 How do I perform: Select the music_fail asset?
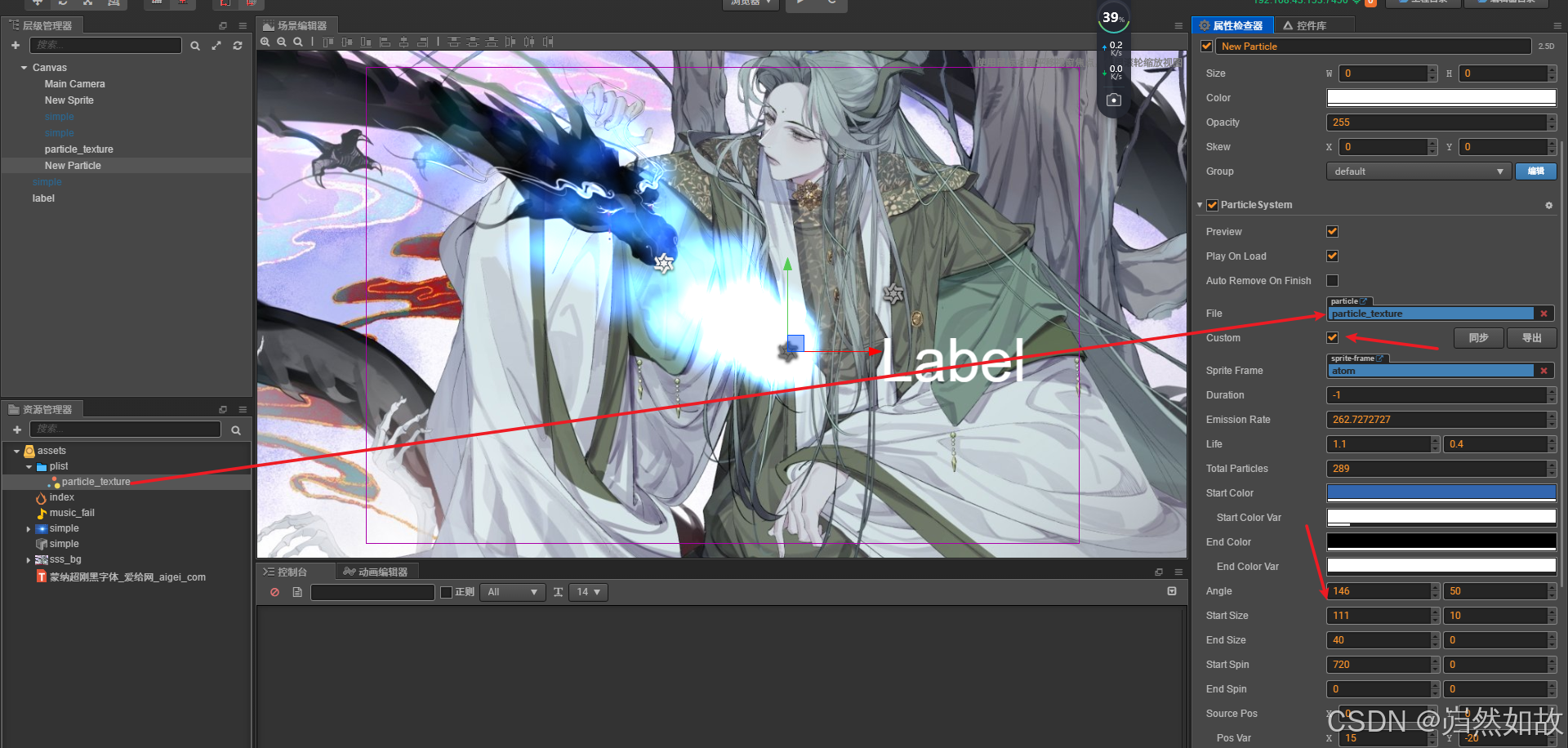click(72, 514)
